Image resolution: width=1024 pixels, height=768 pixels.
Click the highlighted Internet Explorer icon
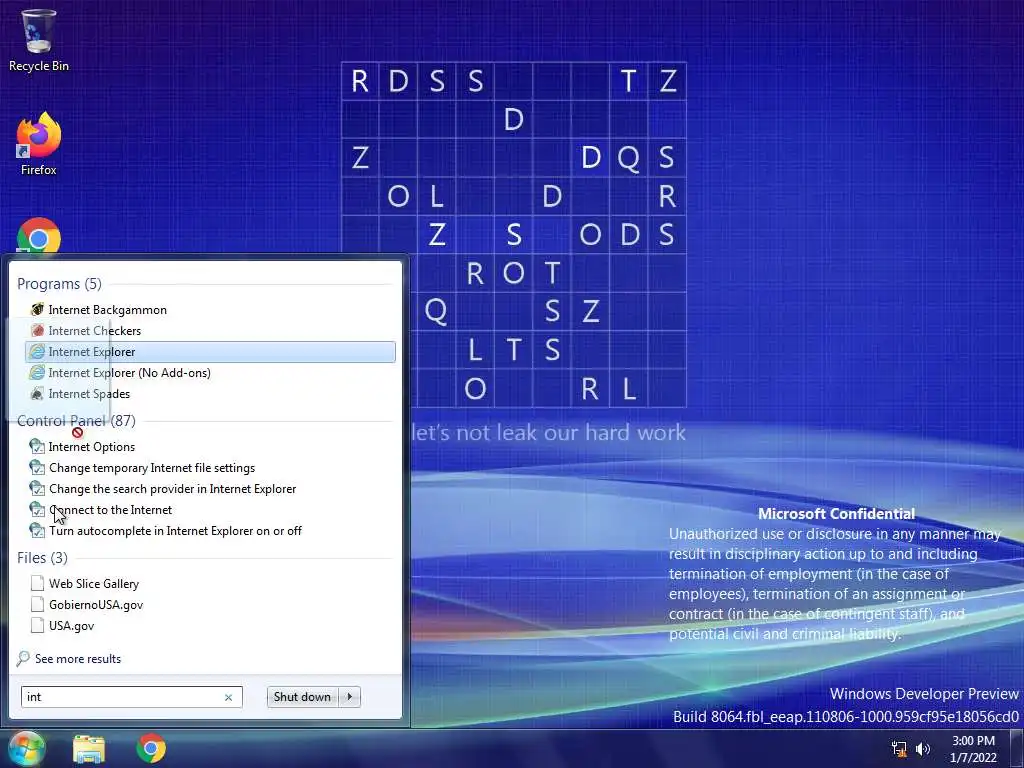tap(37, 351)
